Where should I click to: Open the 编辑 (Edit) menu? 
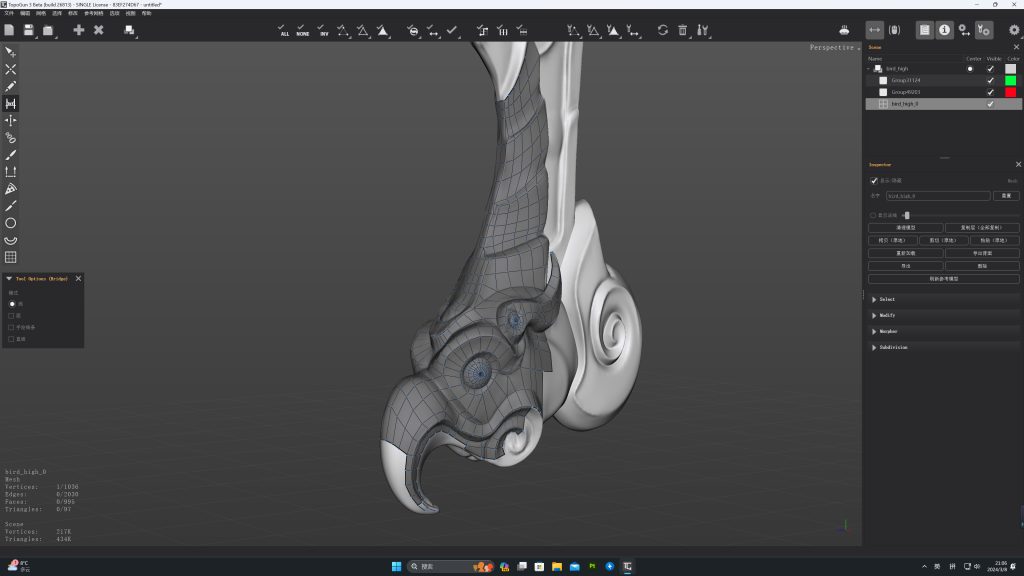(x=25, y=13)
